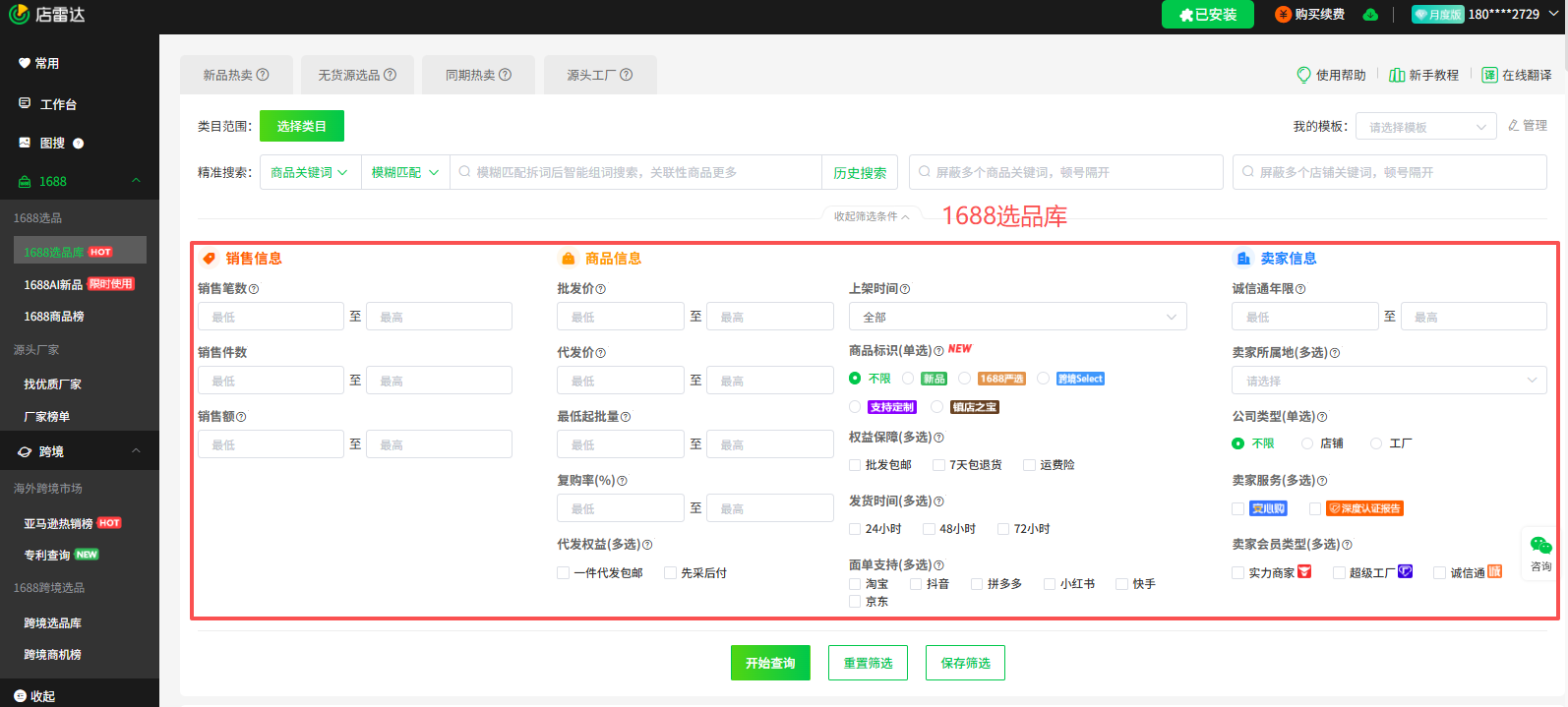Click the green 开始查询 button

point(770,663)
